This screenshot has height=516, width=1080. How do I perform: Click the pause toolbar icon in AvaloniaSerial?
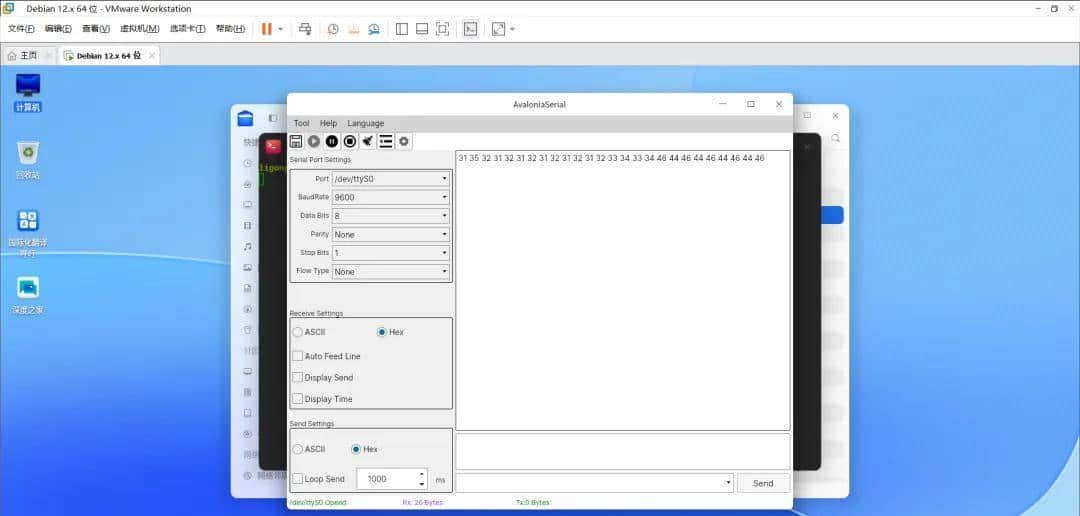pyautogui.click(x=332, y=141)
